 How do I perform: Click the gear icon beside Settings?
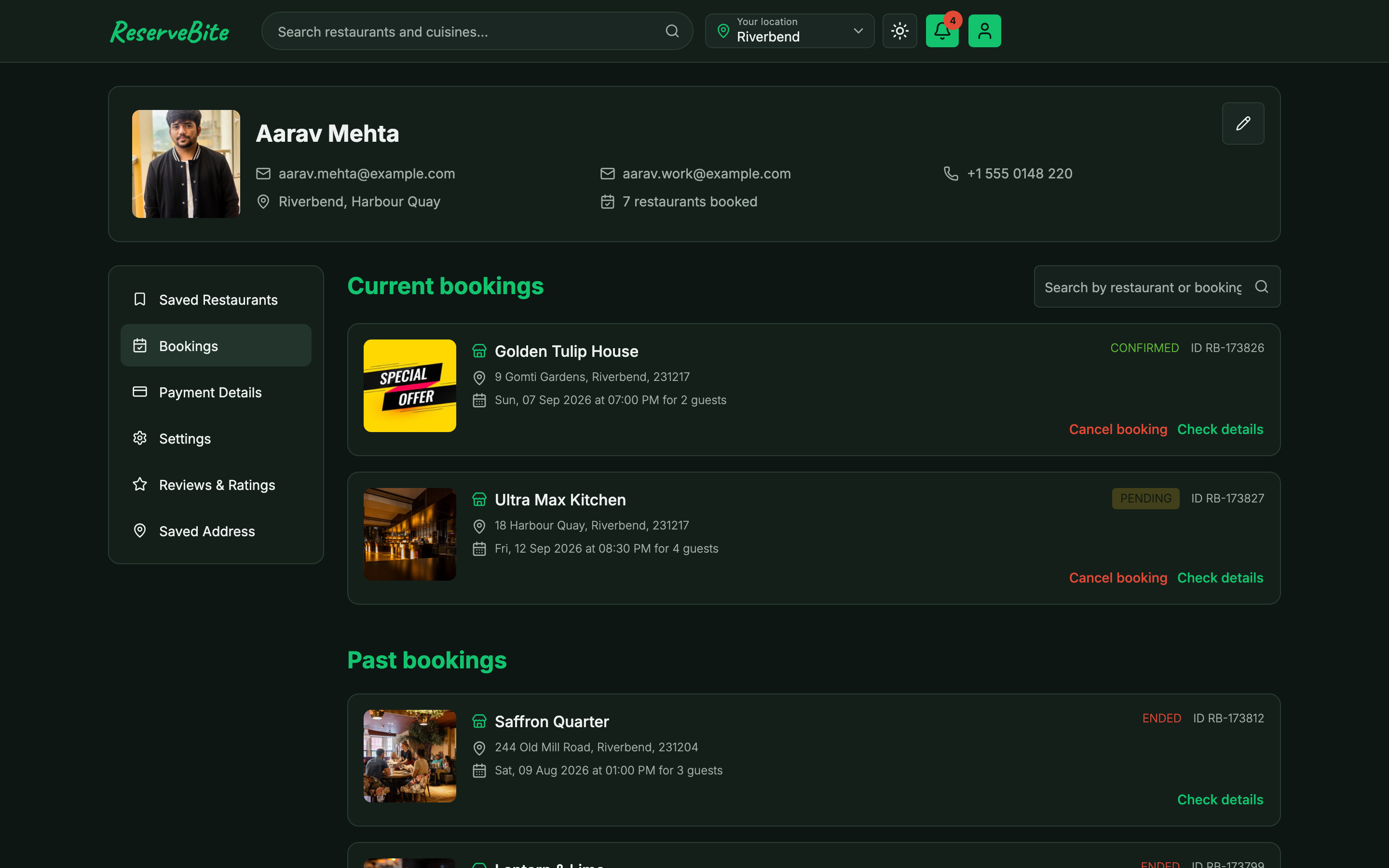pyautogui.click(x=139, y=438)
